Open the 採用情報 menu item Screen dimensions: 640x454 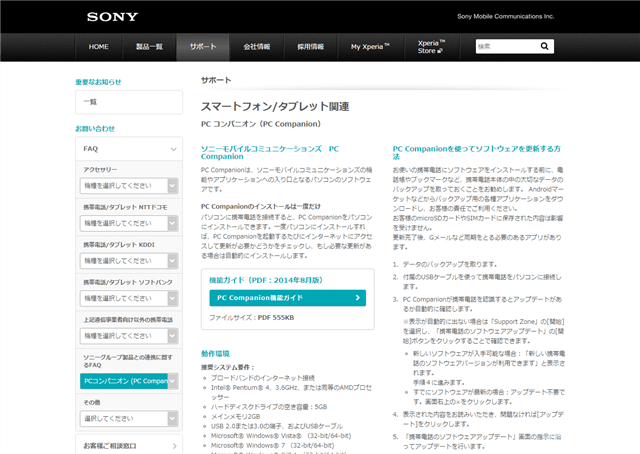click(x=311, y=47)
